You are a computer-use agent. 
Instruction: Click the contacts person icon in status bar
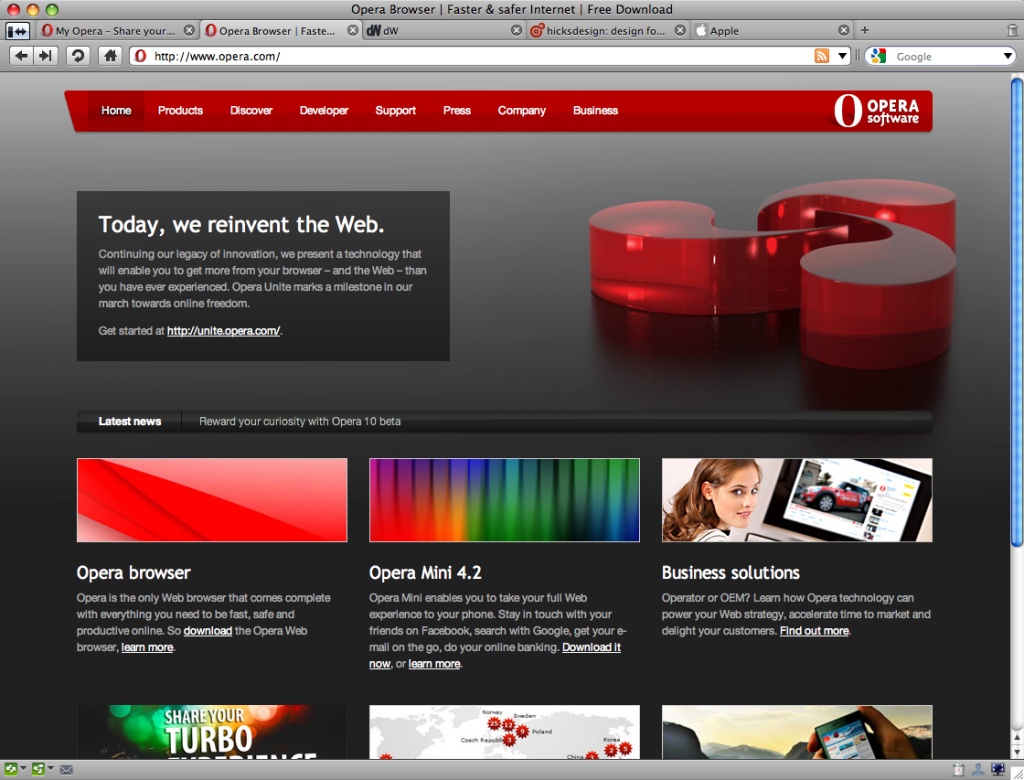click(978, 770)
